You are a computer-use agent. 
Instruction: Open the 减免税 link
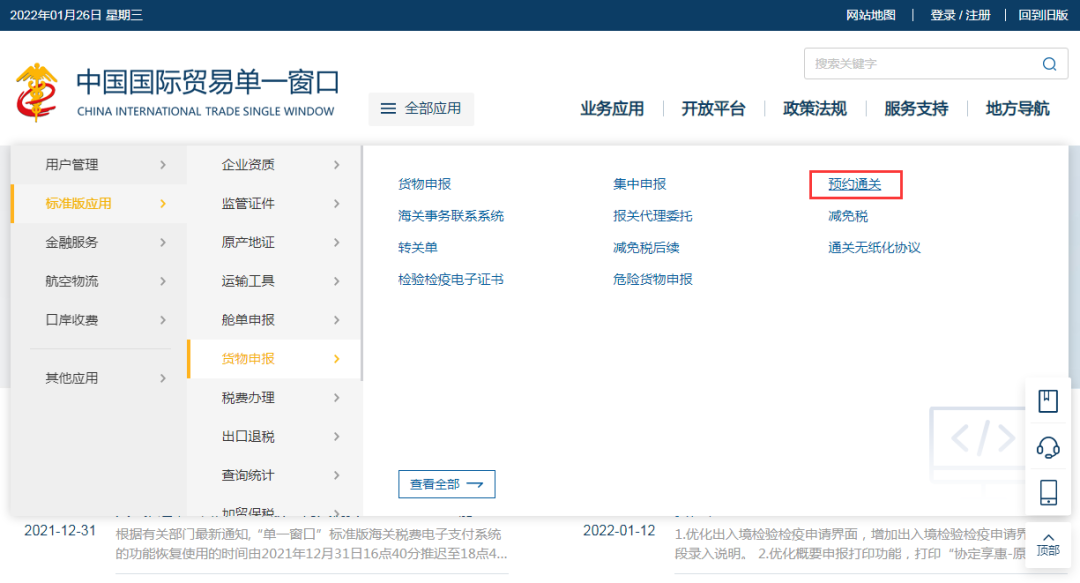click(848, 216)
